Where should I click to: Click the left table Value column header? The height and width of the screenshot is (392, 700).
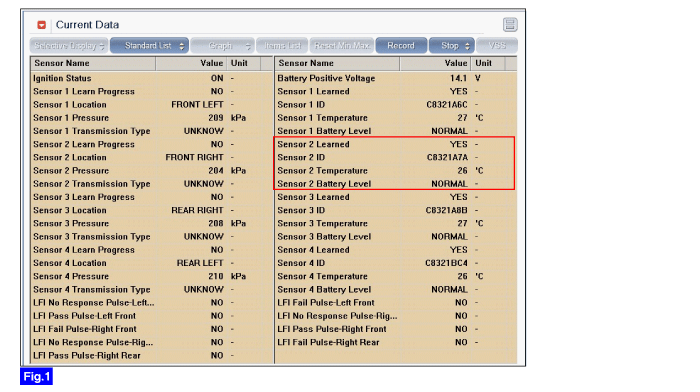point(191,63)
